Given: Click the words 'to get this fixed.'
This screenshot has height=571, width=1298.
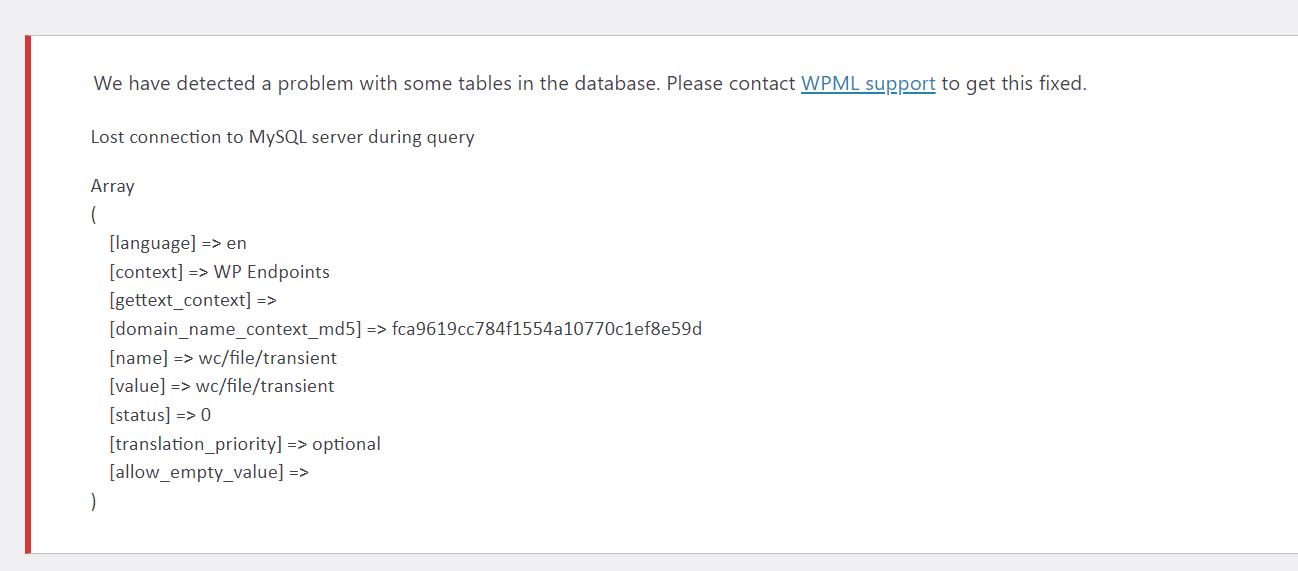Looking at the screenshot, I should point(1014,84).
